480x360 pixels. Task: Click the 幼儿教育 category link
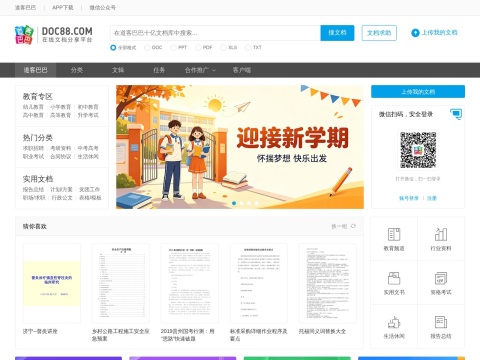pyautogui.click(x=33, y=107)
